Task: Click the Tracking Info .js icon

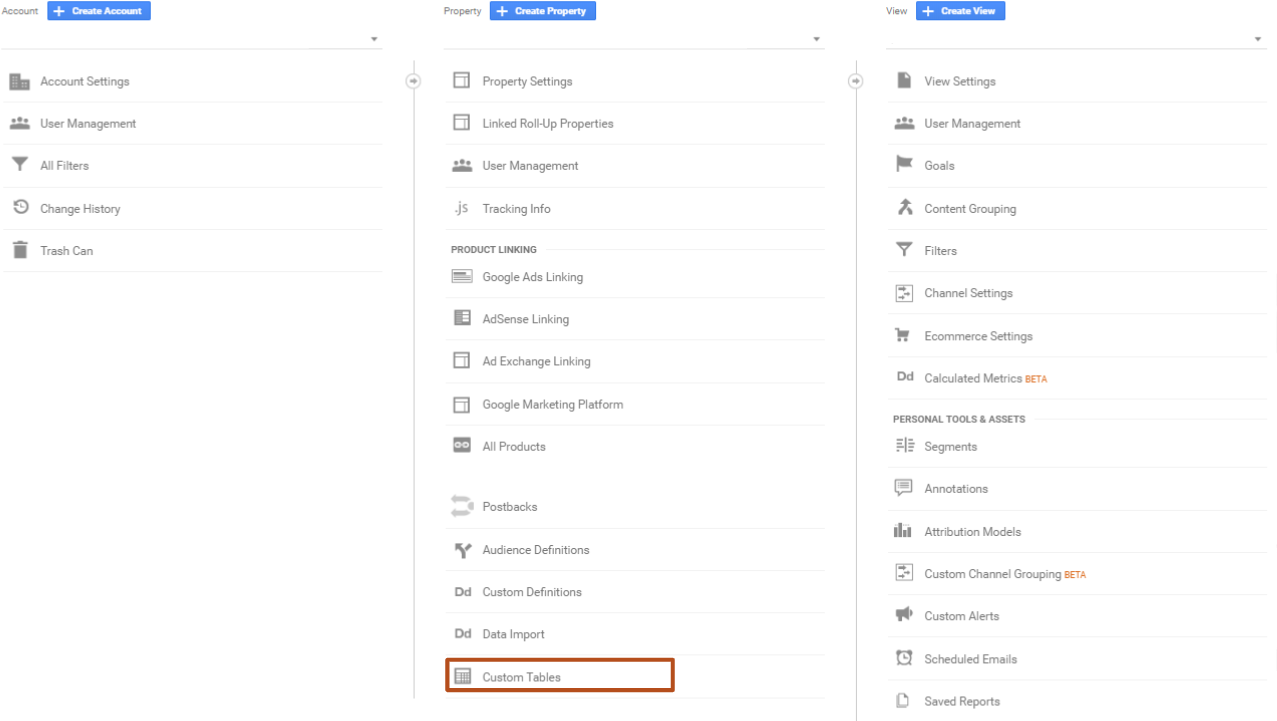Action: click(461, 208)
